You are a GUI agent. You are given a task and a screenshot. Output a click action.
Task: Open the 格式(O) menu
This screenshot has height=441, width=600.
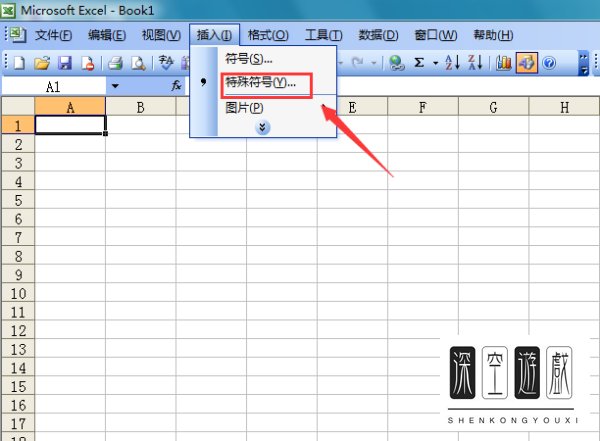point(268,35)
